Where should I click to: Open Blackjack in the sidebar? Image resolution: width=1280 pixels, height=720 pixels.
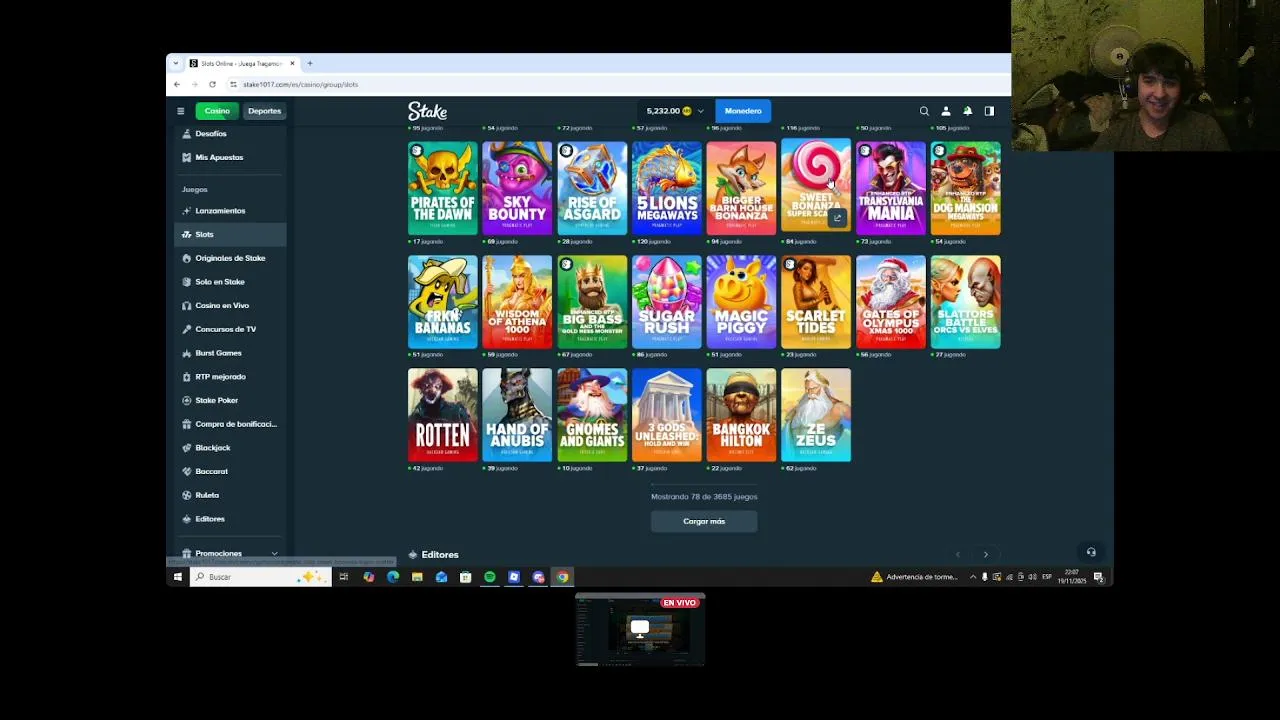click(231, 448)
